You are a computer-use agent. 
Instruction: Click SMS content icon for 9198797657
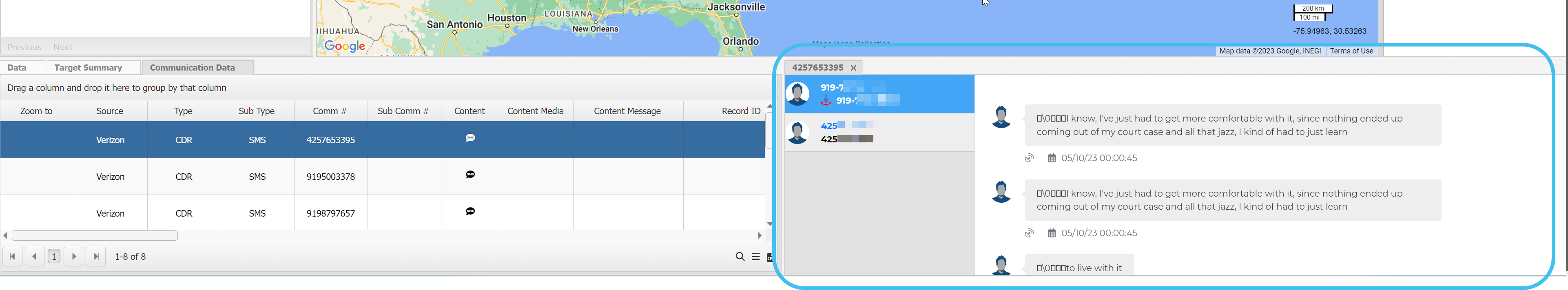(x=470, y=211)
